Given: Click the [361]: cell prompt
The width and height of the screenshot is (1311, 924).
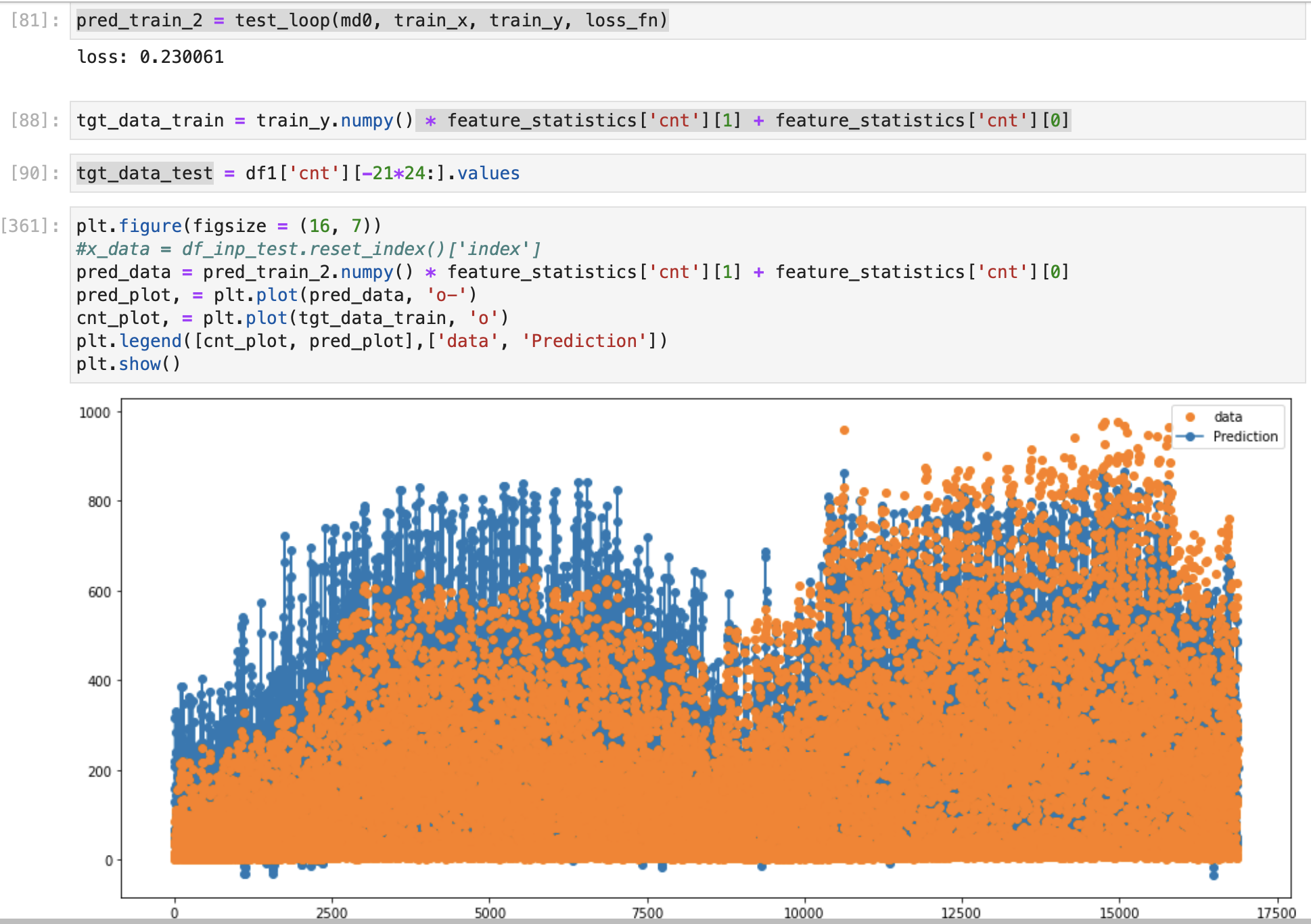Looking at the screenshot, I should coord(30,226).
